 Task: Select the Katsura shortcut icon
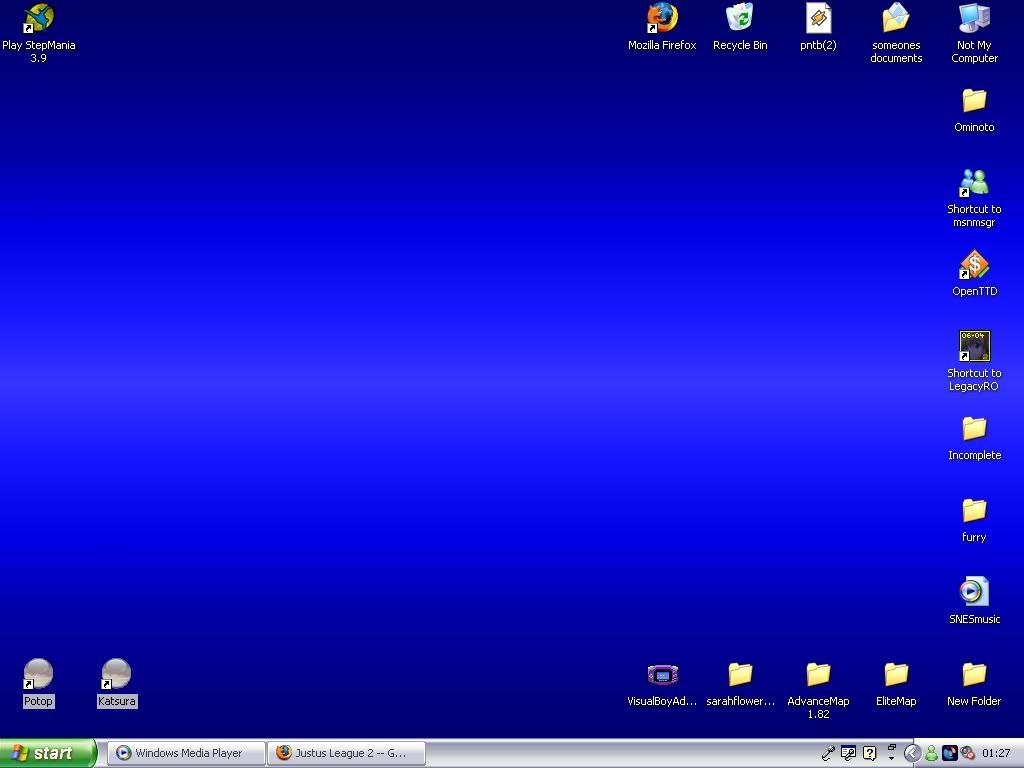tap(116, 675)
